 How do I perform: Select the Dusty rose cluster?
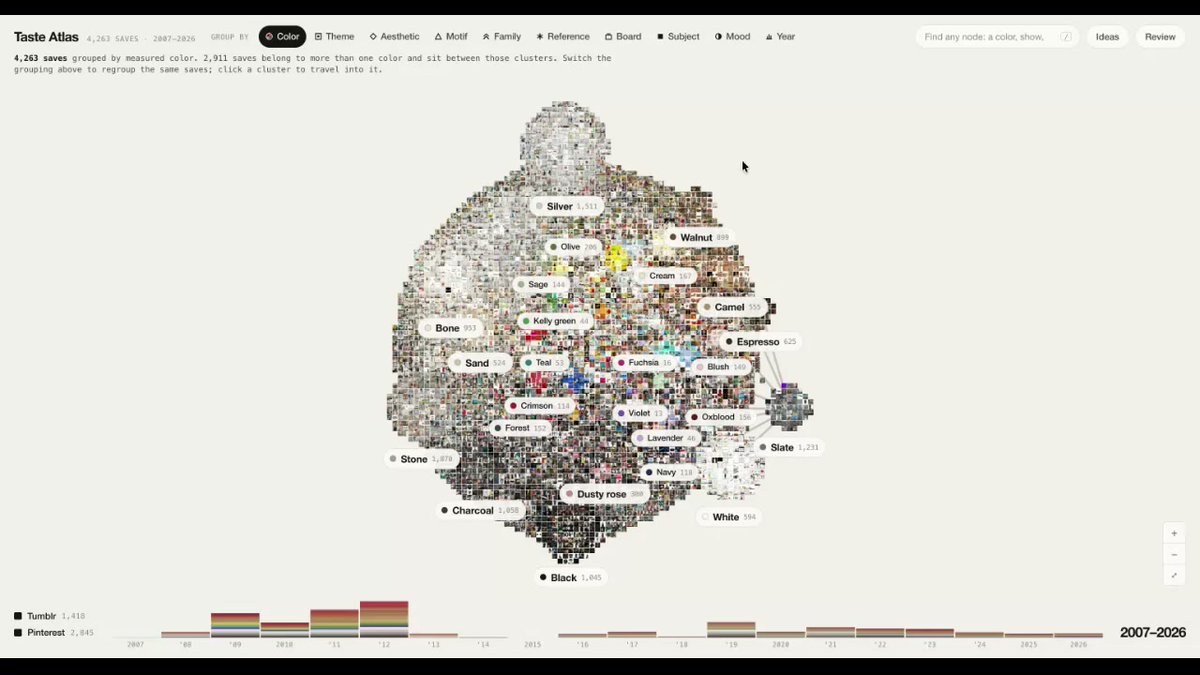(605, 494)
